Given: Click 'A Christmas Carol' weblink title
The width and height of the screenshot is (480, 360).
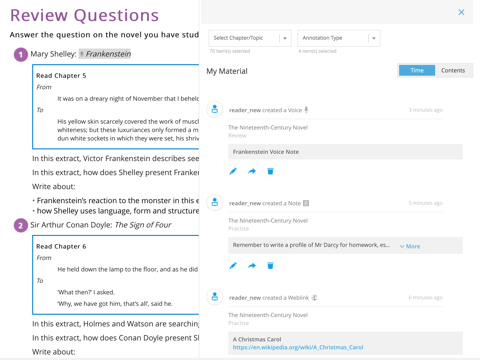Looking at the screenshot, I should tap(257, 339).
